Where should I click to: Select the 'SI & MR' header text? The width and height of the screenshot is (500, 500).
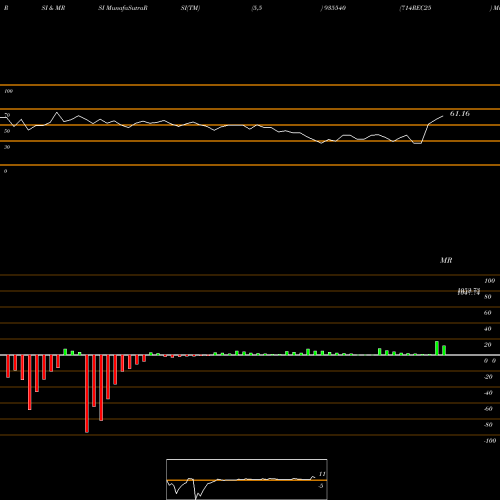click(x=53, y=8)
